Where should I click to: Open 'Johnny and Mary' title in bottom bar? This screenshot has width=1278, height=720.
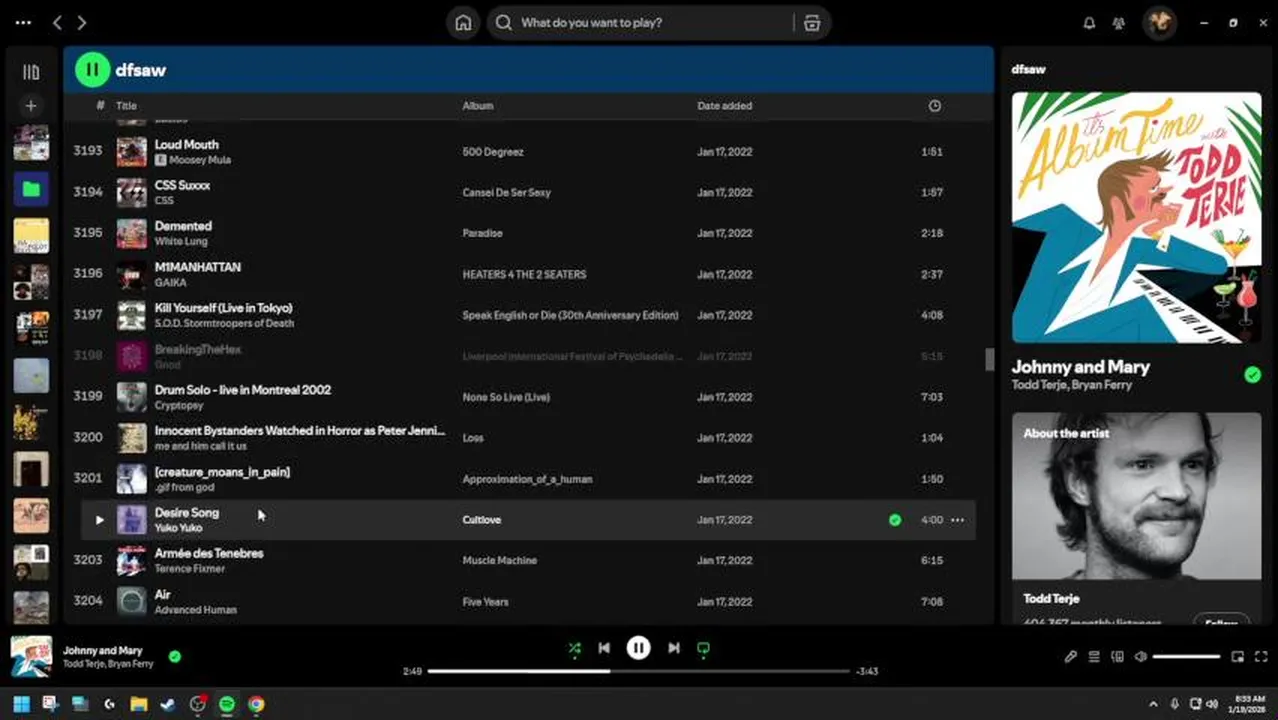click(x=103, y=650)
